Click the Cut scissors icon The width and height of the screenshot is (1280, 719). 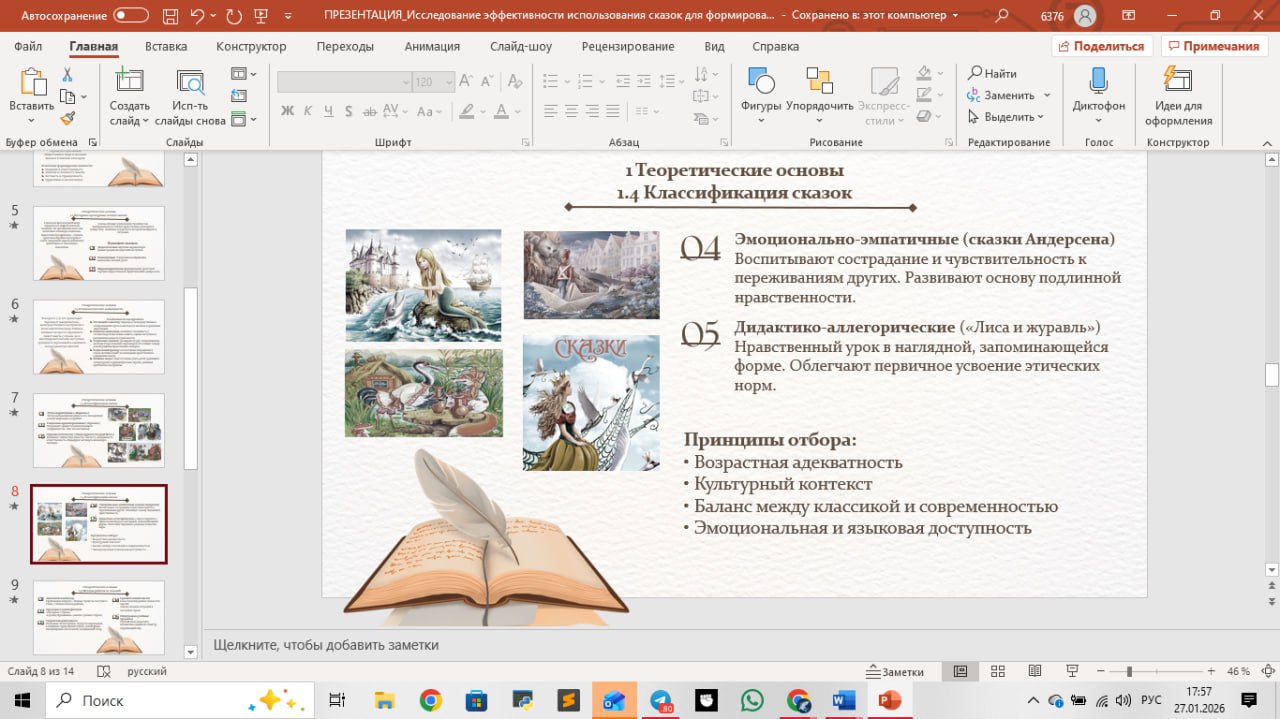[67, 75]
